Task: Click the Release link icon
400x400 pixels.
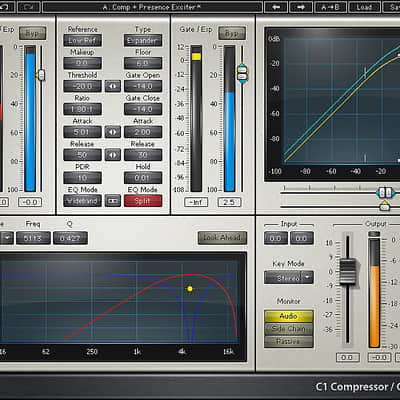Action: click(x=113, y=155)
